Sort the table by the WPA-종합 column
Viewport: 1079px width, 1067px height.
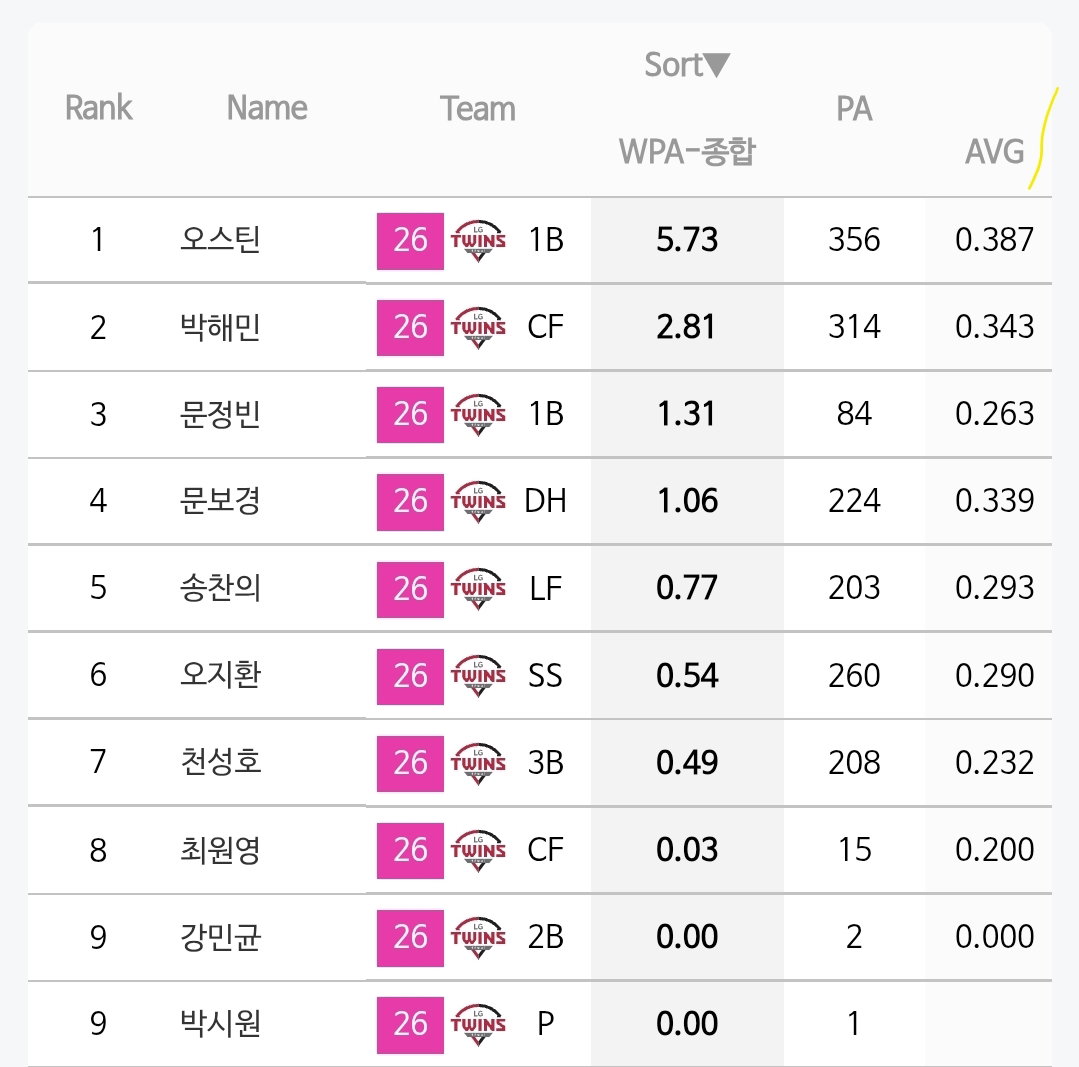(x=687, y=151)
